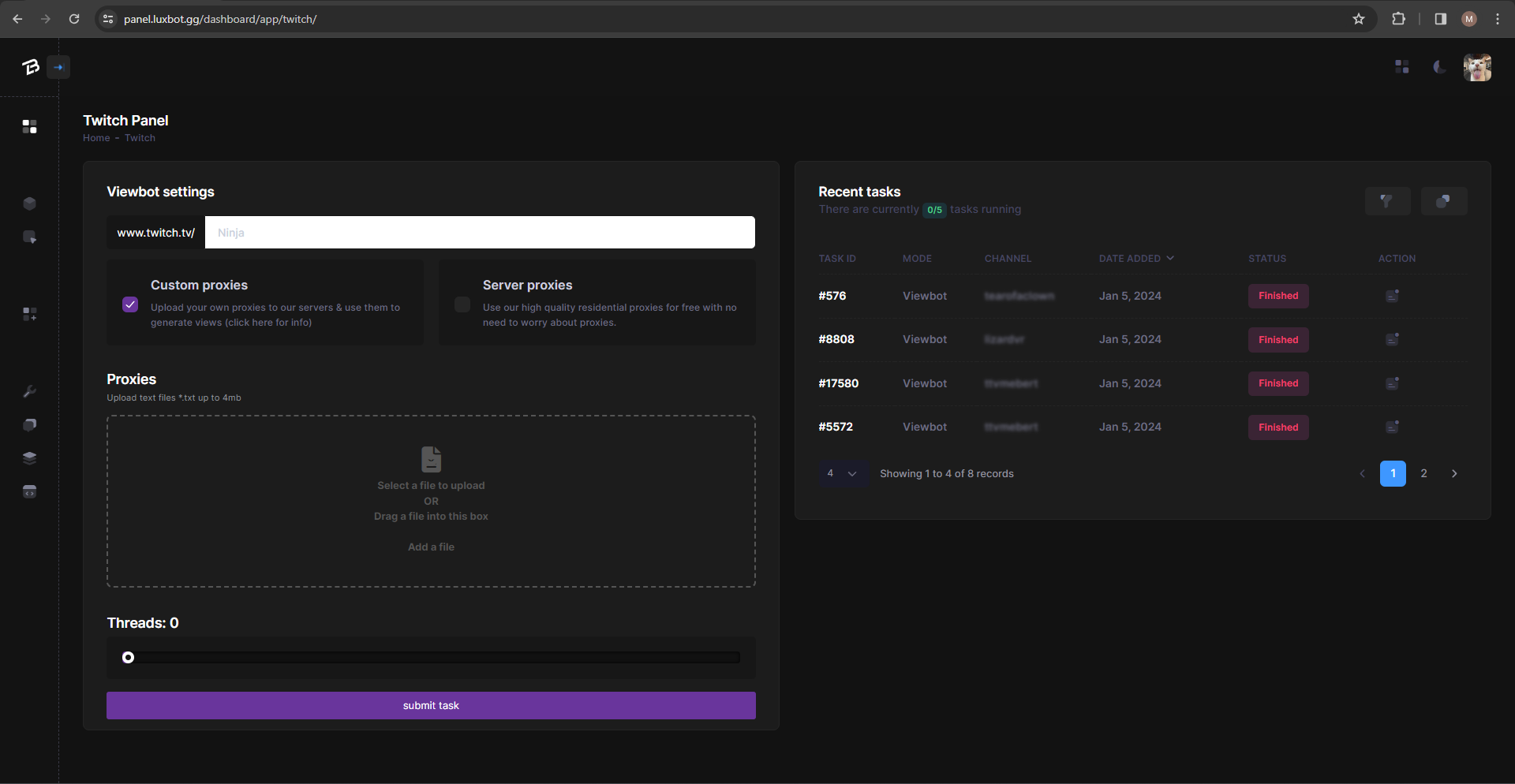This screenshot has height=784, width=1515.
Task: Open the apps grid icon in top bar
Action: [x=1401, y=67]
